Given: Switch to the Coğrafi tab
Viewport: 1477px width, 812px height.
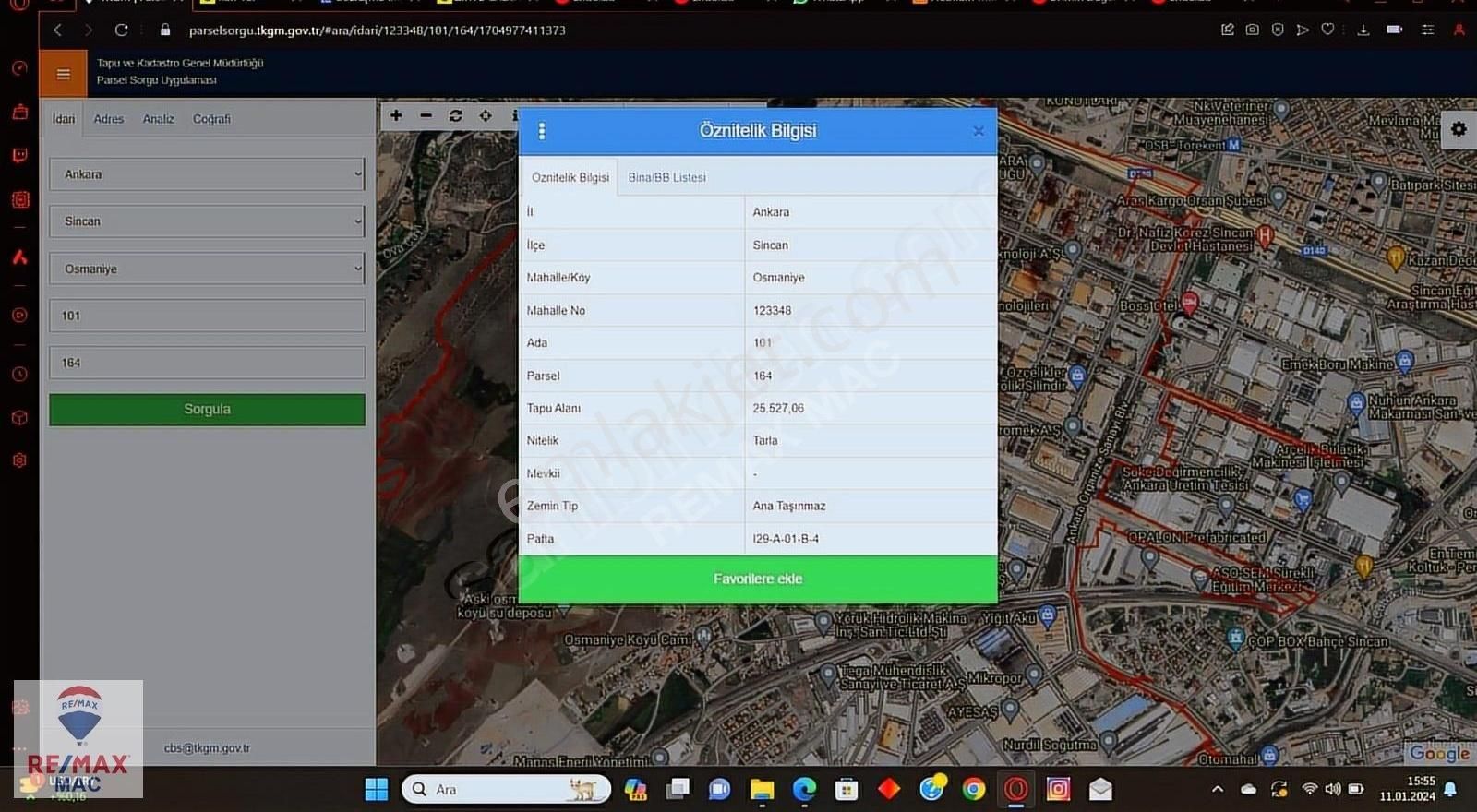Looking at the screenshot, I should pos(211,119).
